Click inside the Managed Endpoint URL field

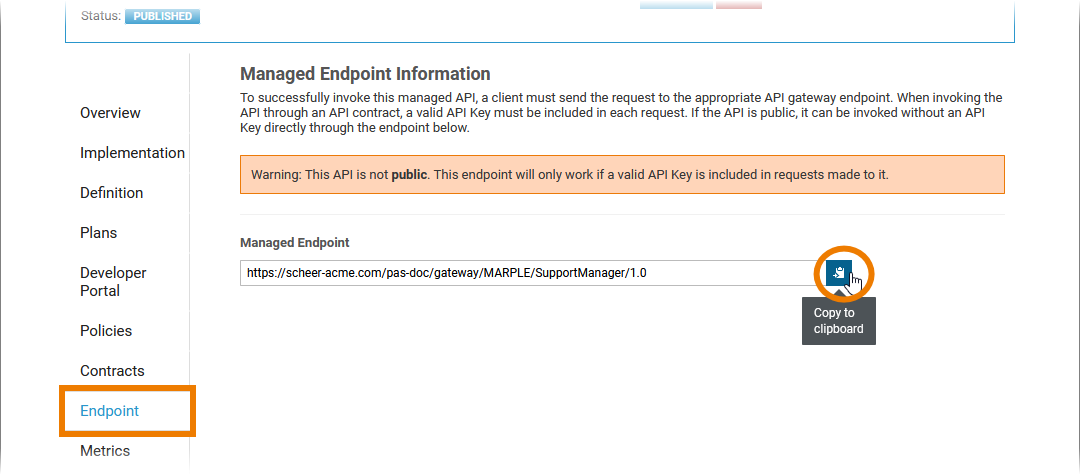click(532, 273)
